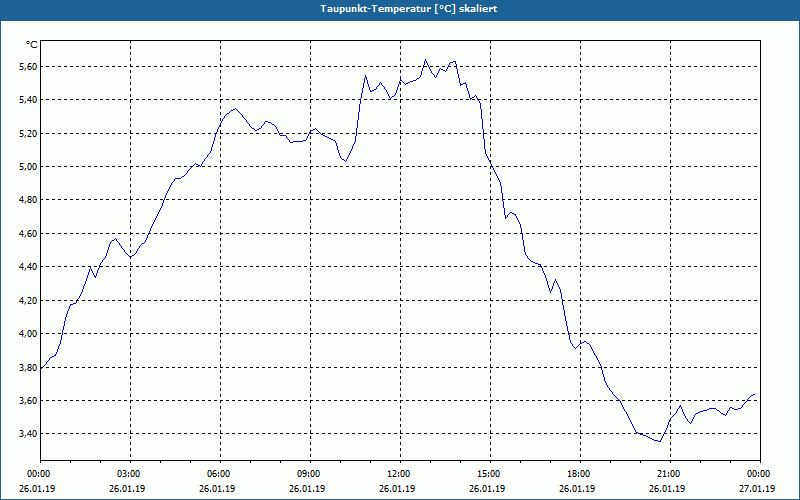Click the '26.01.19' date under 21:00
This screenshot has height=500, width=800.
pos(667,488)
